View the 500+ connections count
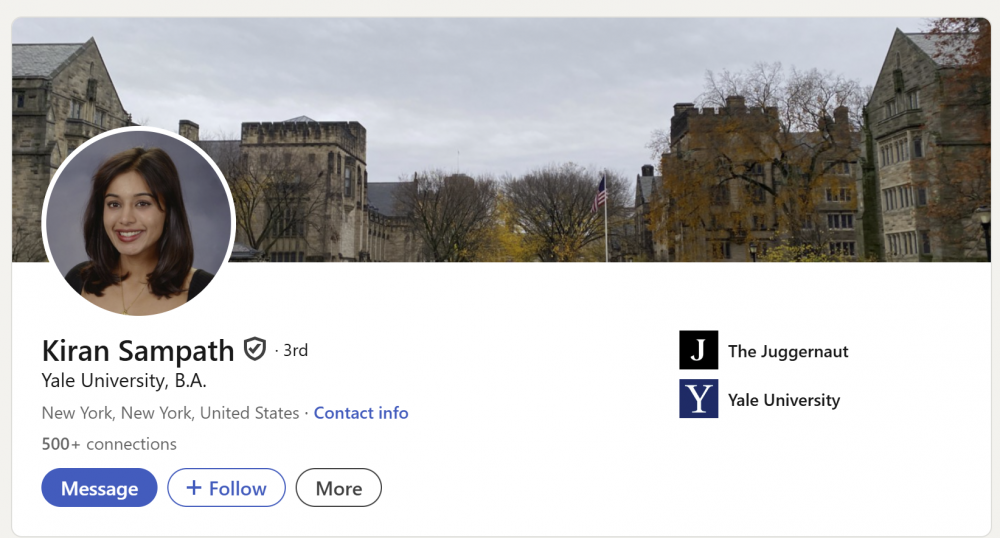This screenshot has height=538, width=1000. pos(109,444)
